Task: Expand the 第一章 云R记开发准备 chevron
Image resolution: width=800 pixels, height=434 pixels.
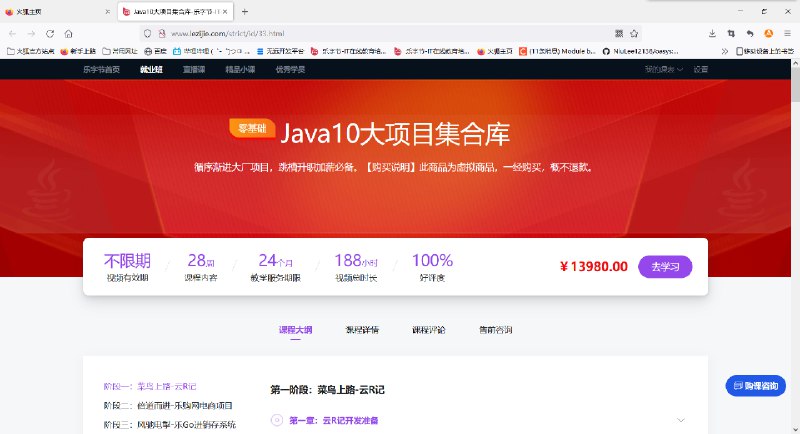Action: [681, 420]
